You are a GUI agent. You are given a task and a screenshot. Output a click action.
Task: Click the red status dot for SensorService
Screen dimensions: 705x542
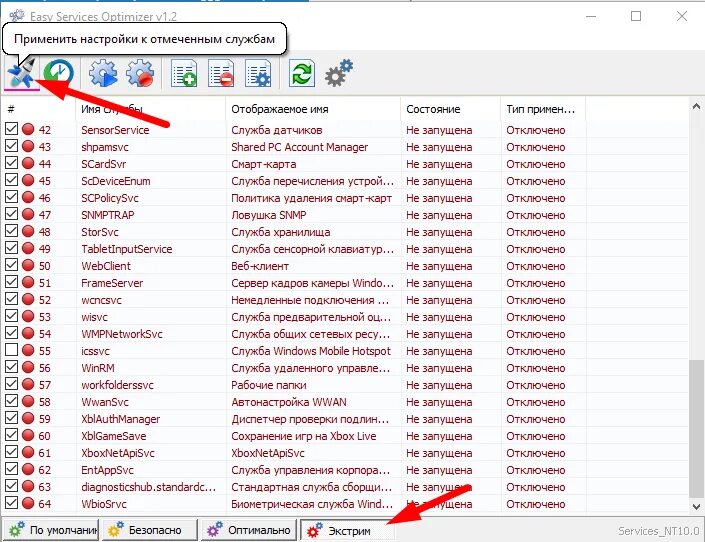(28, 130)
